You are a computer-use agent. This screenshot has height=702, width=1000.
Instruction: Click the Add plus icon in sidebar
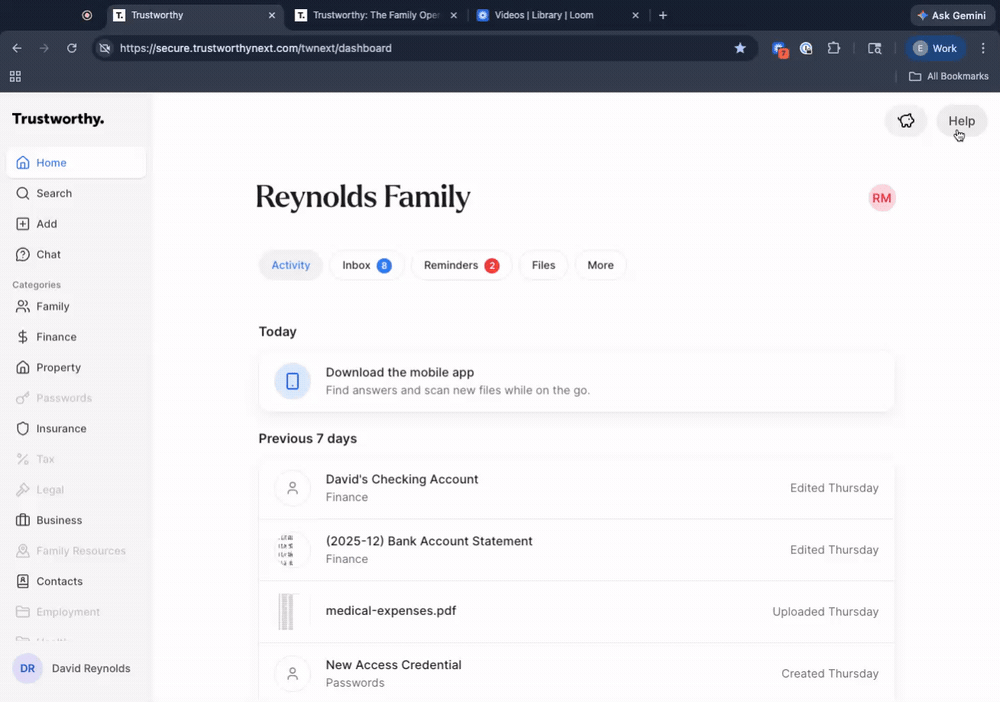pyautogui.click(x=23, y=224)
